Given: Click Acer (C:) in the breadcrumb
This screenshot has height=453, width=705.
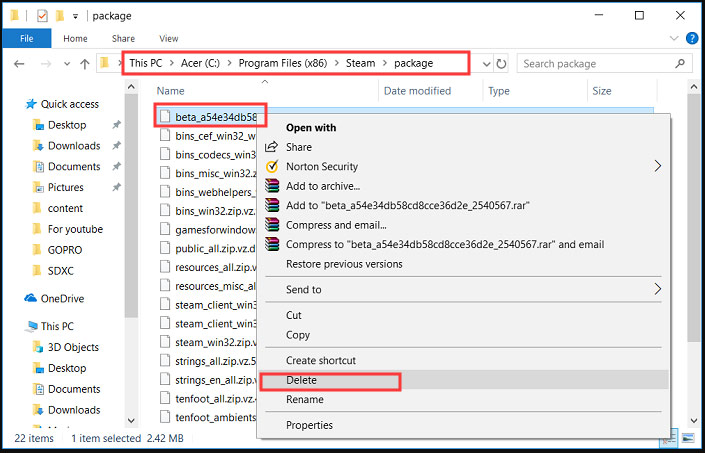Looking at the screenshot, I should [x=200, y=63].
